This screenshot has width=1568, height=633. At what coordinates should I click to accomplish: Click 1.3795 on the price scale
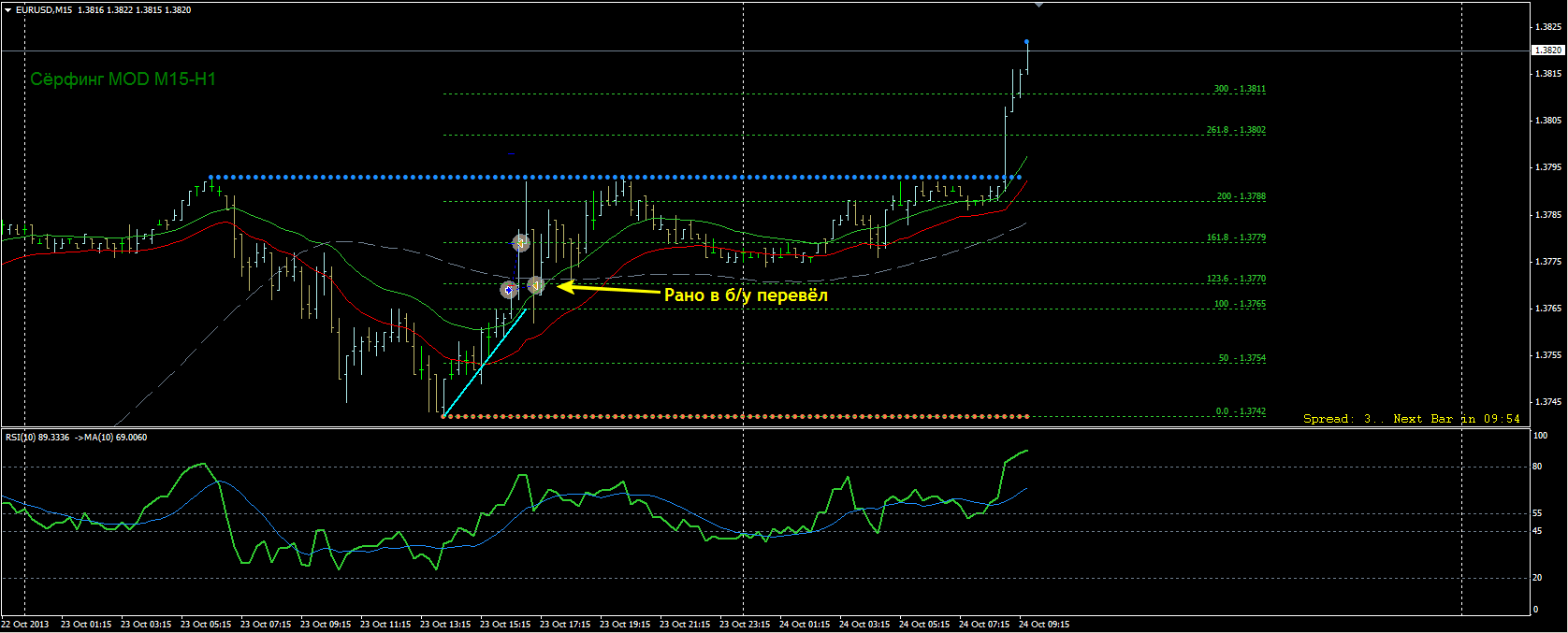tap(1547, 167)
